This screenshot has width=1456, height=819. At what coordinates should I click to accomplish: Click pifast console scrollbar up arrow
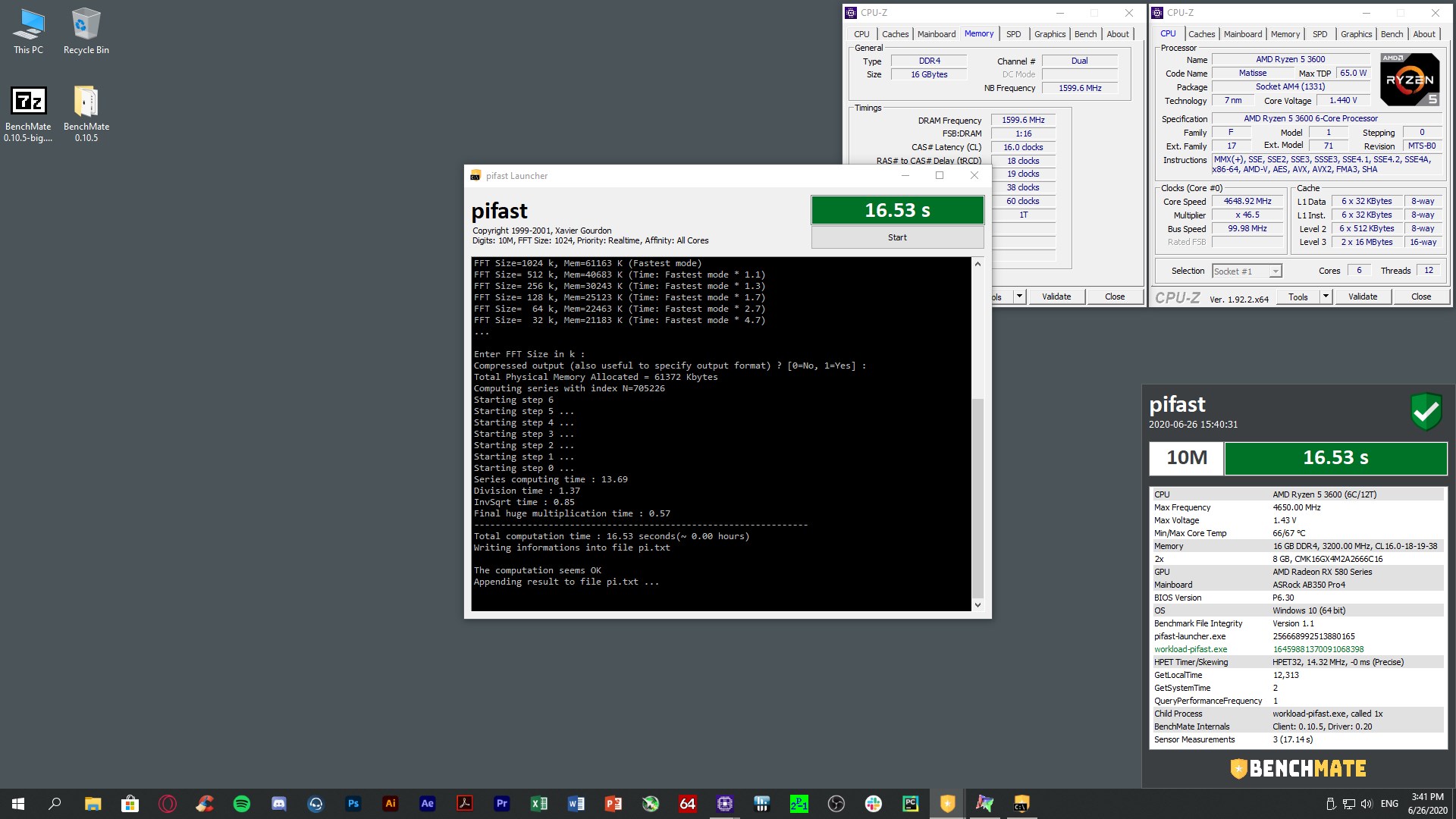coord(977,264)
